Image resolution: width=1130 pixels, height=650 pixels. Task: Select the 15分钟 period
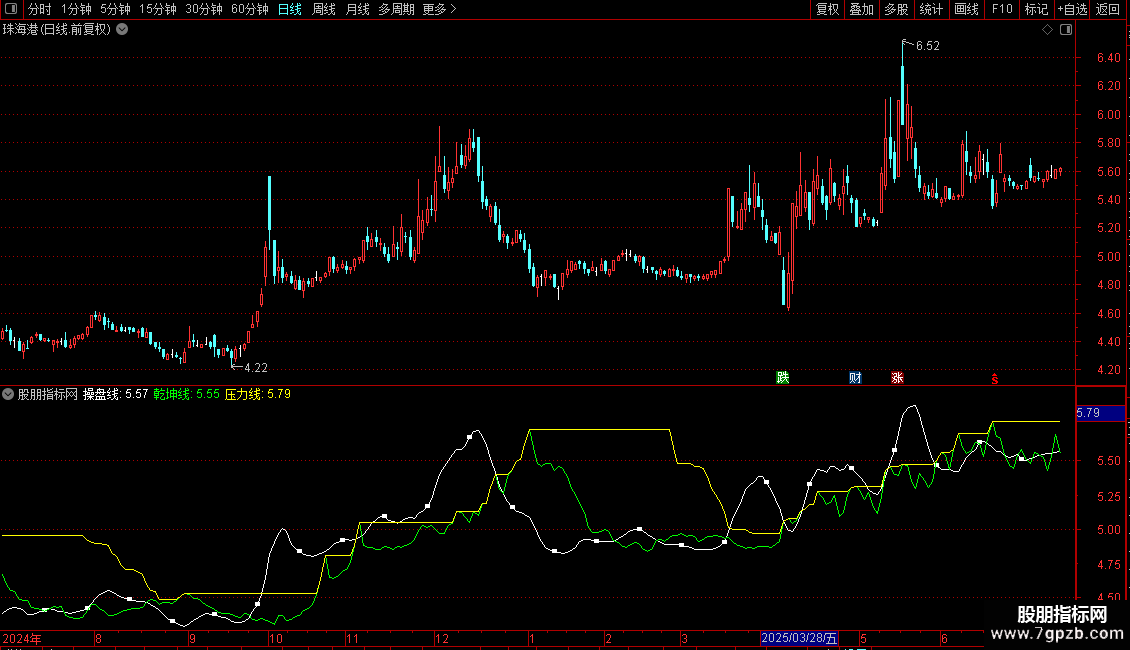click(x=158, y=9)
